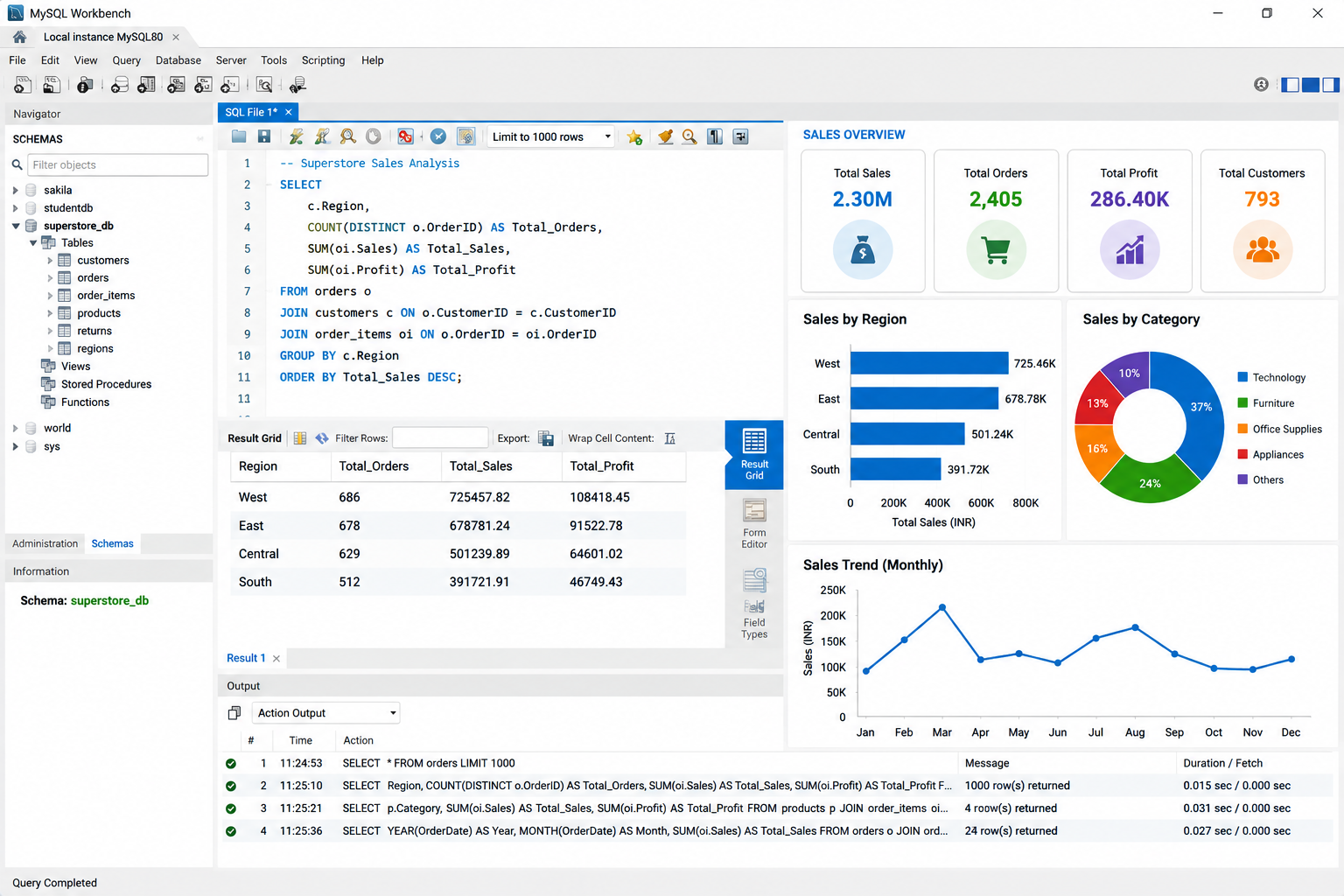
Task: Open the Action Output dropdown
Action: coord(325,713)
